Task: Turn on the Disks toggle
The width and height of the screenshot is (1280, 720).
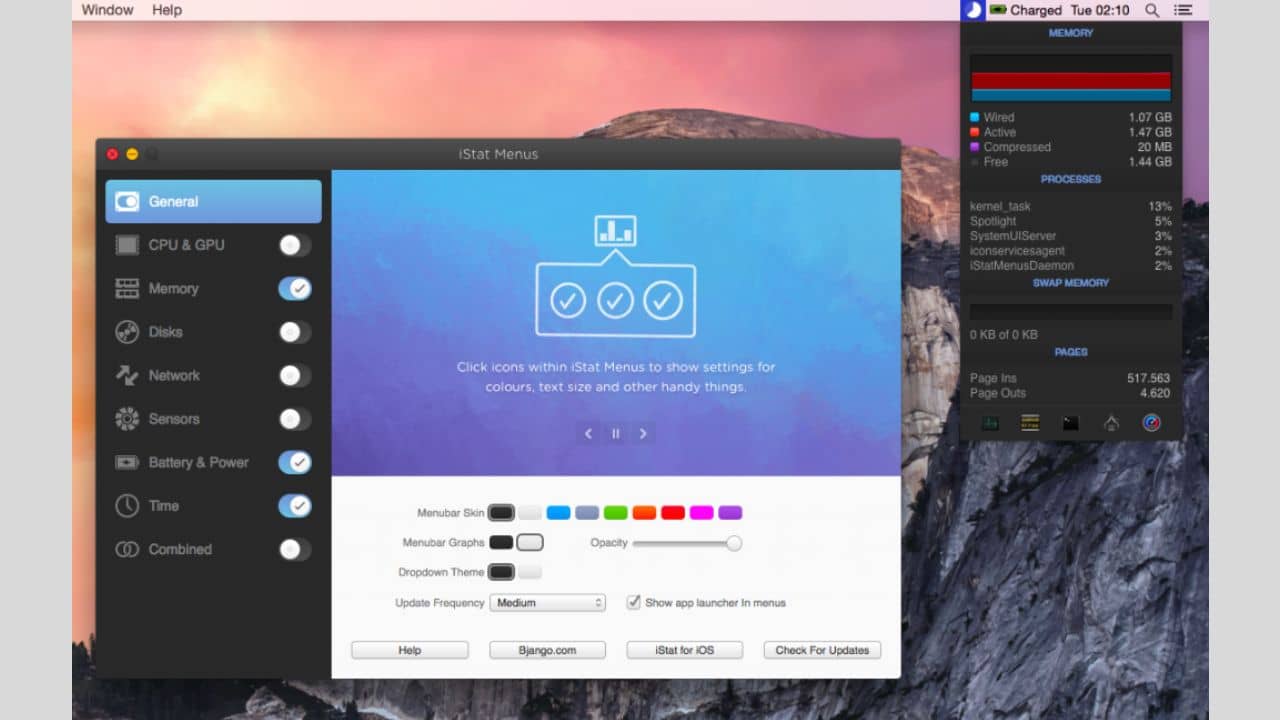Action: coord(295,332)
